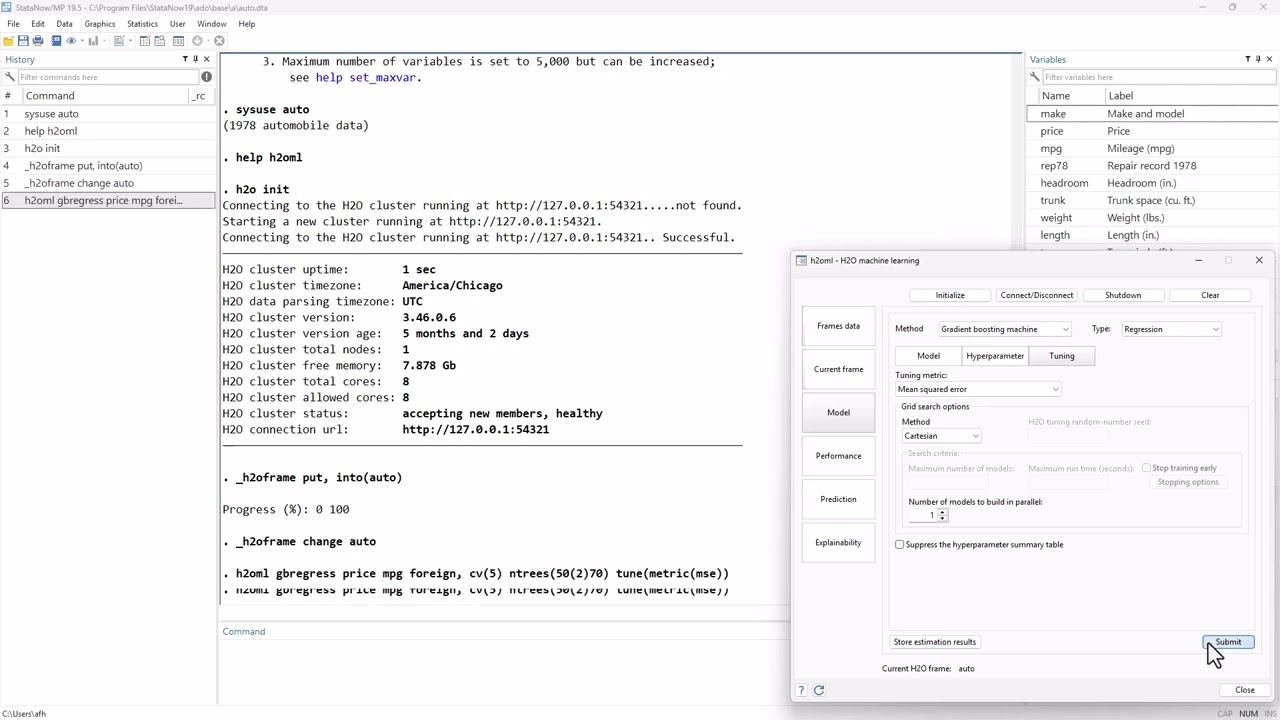The height and width of the screenshot is (720, 1280).
Task: Select the 'rep78' variable row
Action: click(1152, 166)
